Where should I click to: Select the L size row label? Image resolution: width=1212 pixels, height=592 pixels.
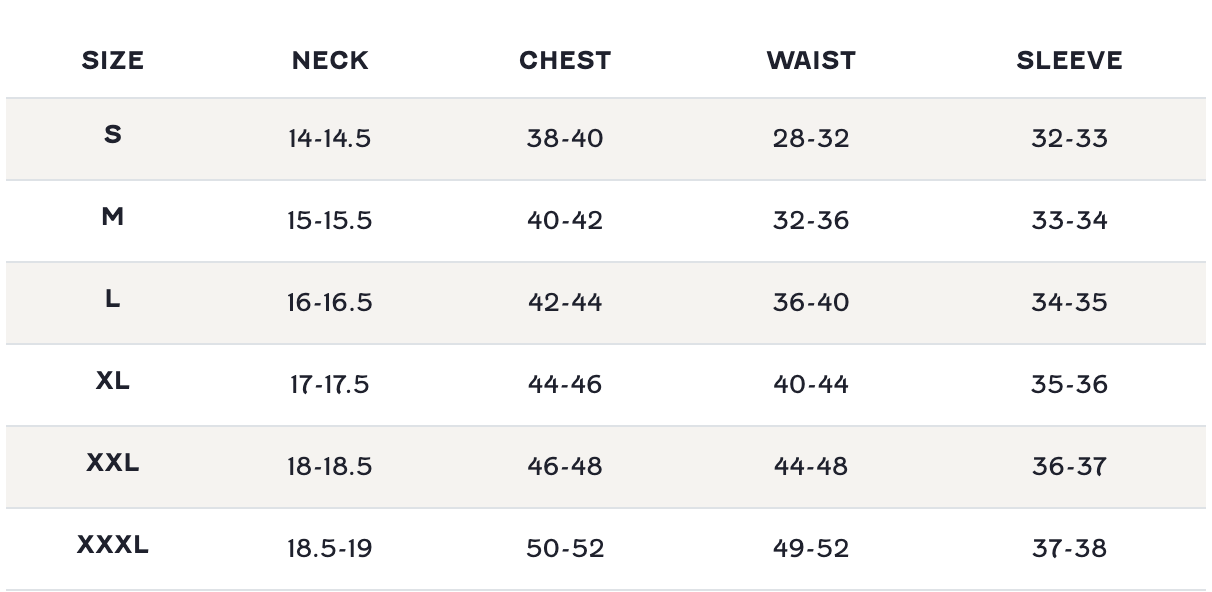[x=113, y=298]
